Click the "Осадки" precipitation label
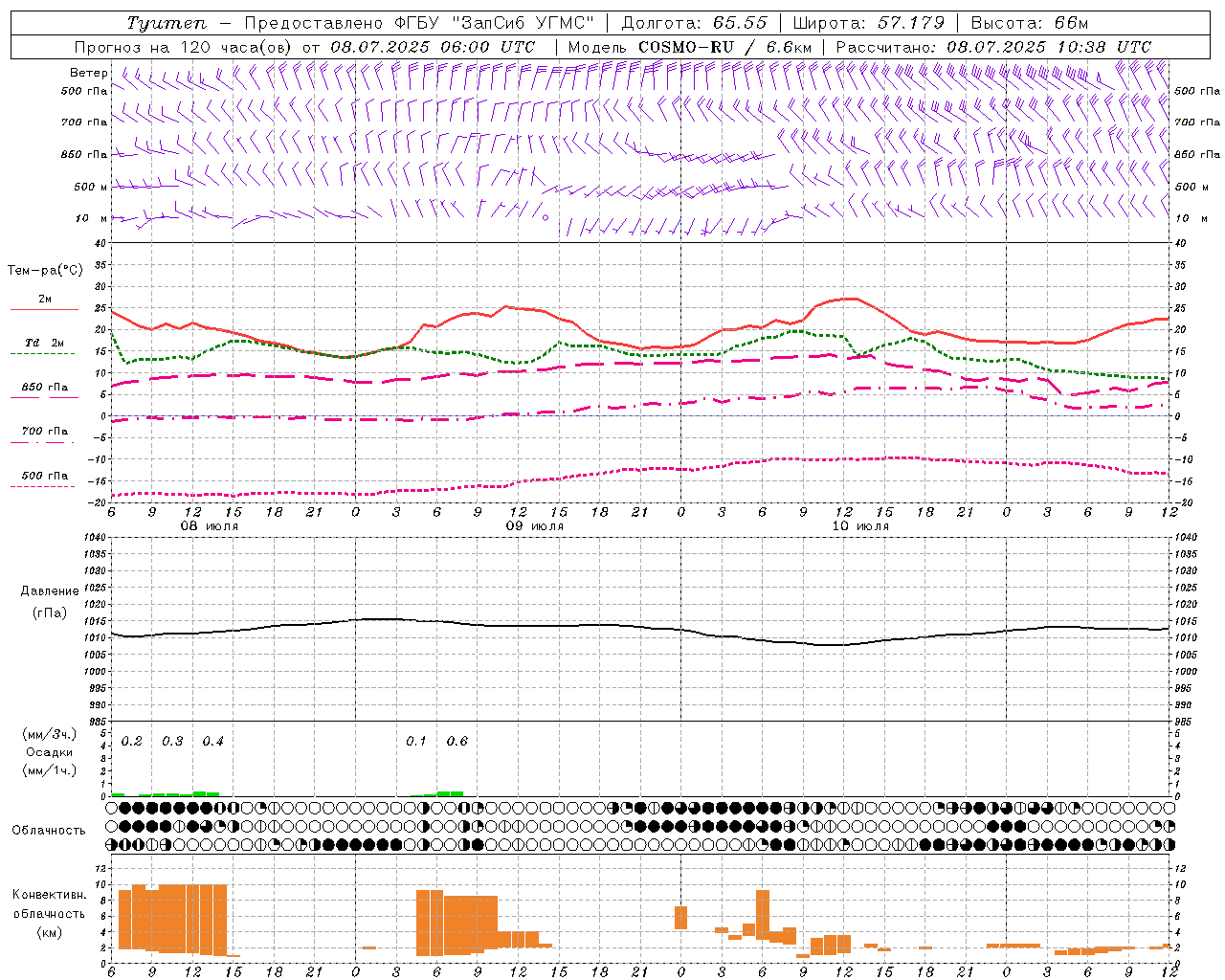Screen dimensions: 1225x980 (x=50, y=752)
